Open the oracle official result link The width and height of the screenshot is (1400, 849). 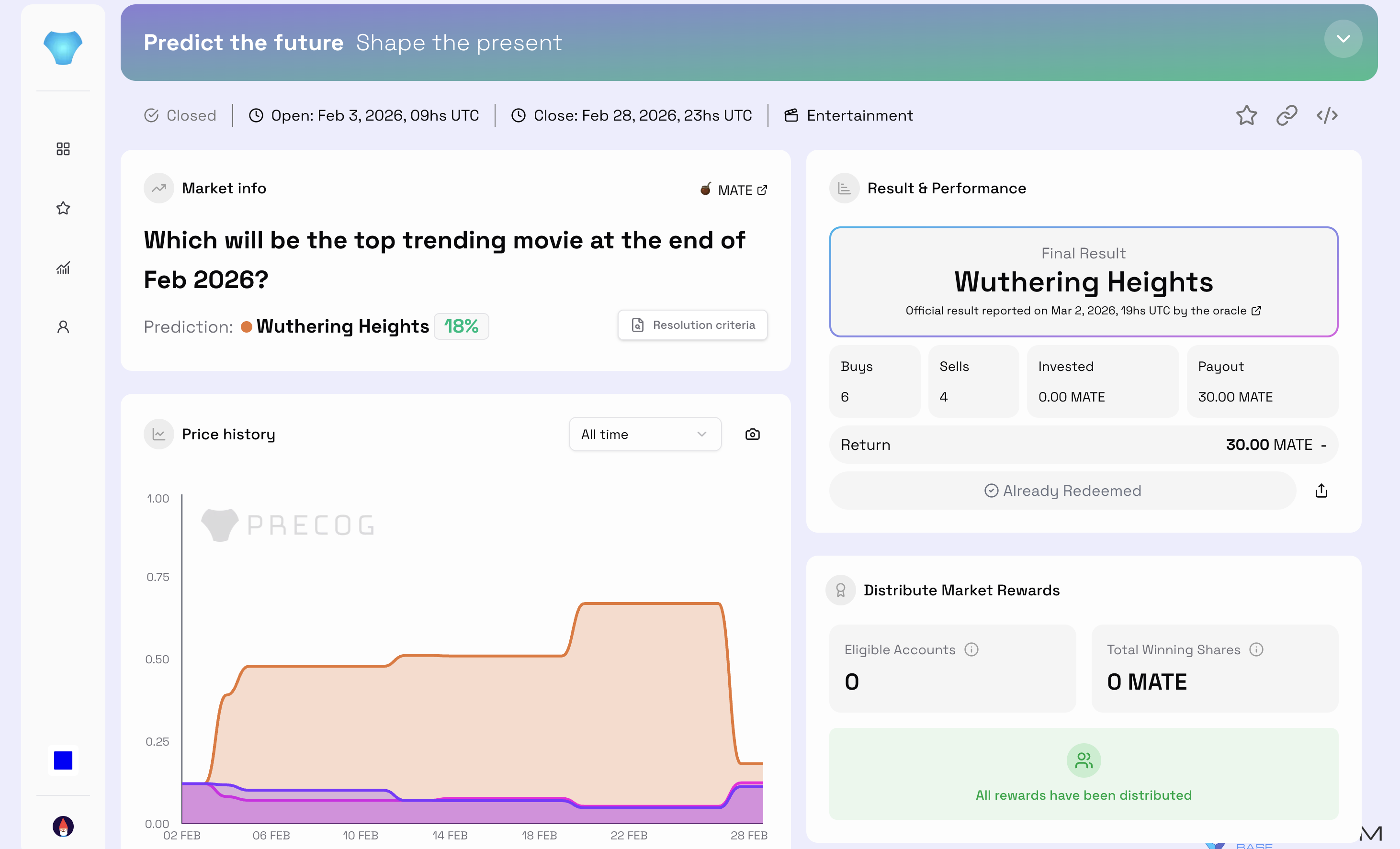coord(1256,311)
